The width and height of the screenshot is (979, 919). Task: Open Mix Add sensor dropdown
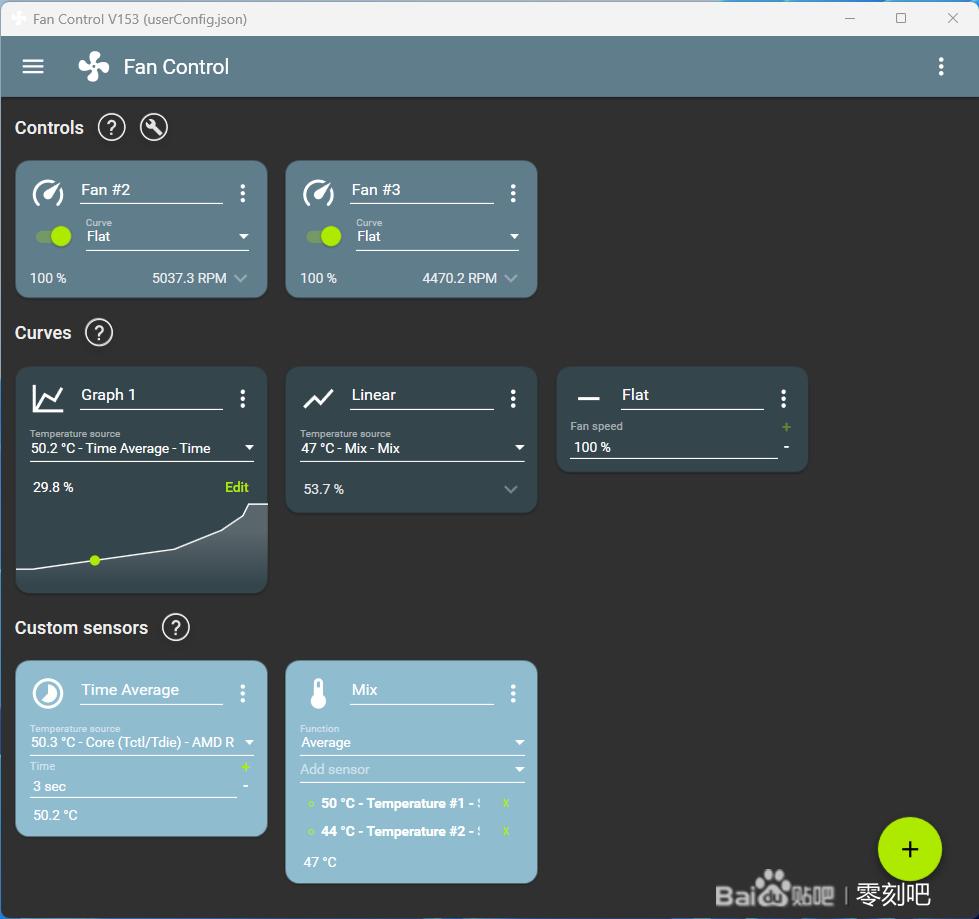click(x=412, y=769)
